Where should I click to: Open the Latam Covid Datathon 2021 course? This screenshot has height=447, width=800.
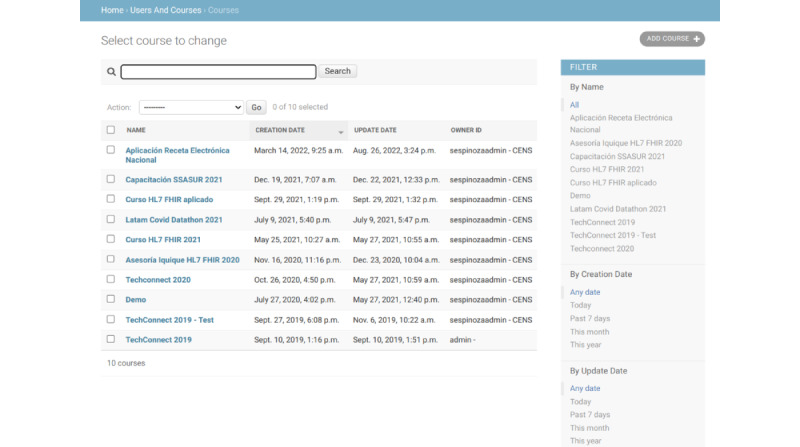pyautogui.click(x=174, y=220)
